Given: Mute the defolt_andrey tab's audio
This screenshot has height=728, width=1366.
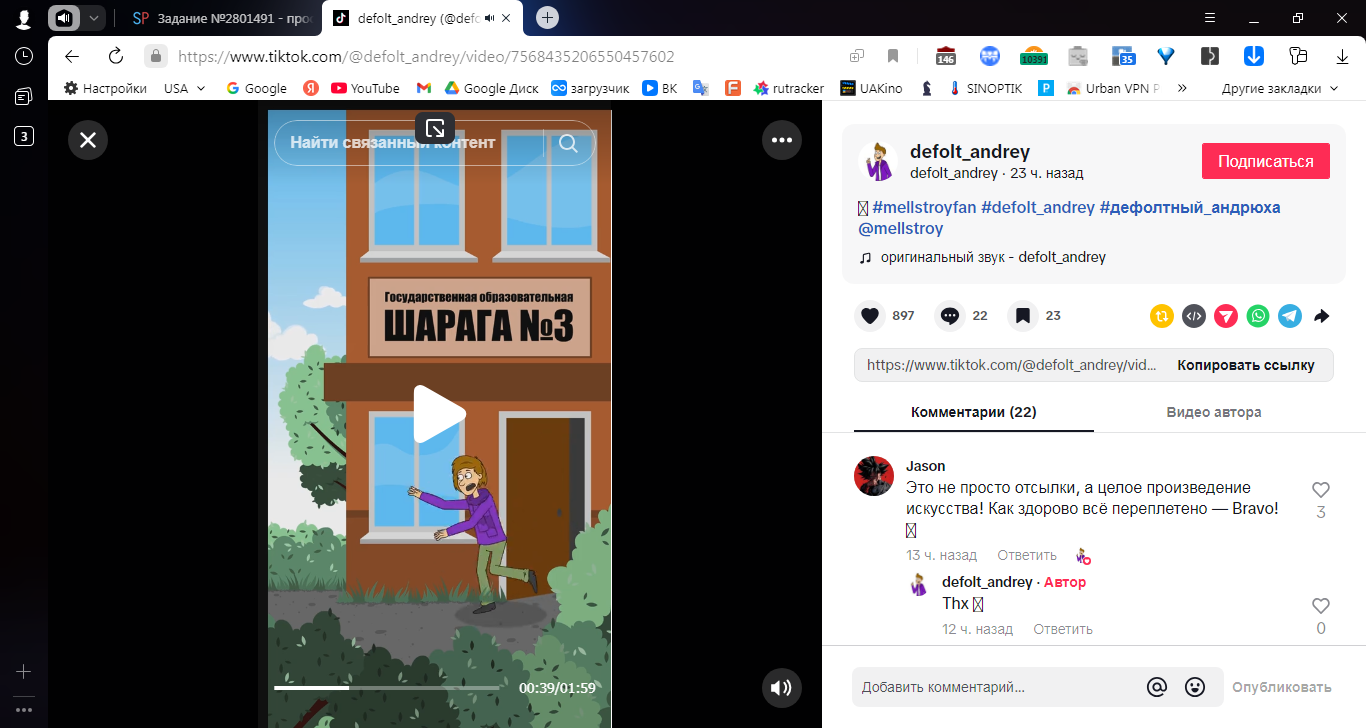Looking at the screenshot, I should tap(489, 18).
